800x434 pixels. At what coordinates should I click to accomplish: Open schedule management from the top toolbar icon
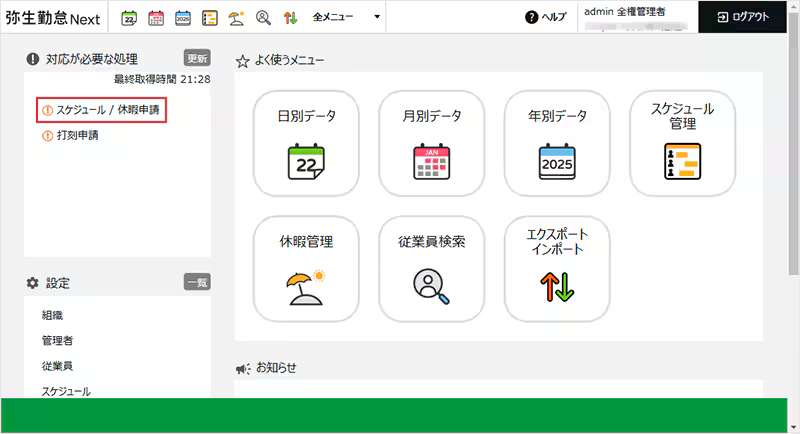[x=210, y=17]
